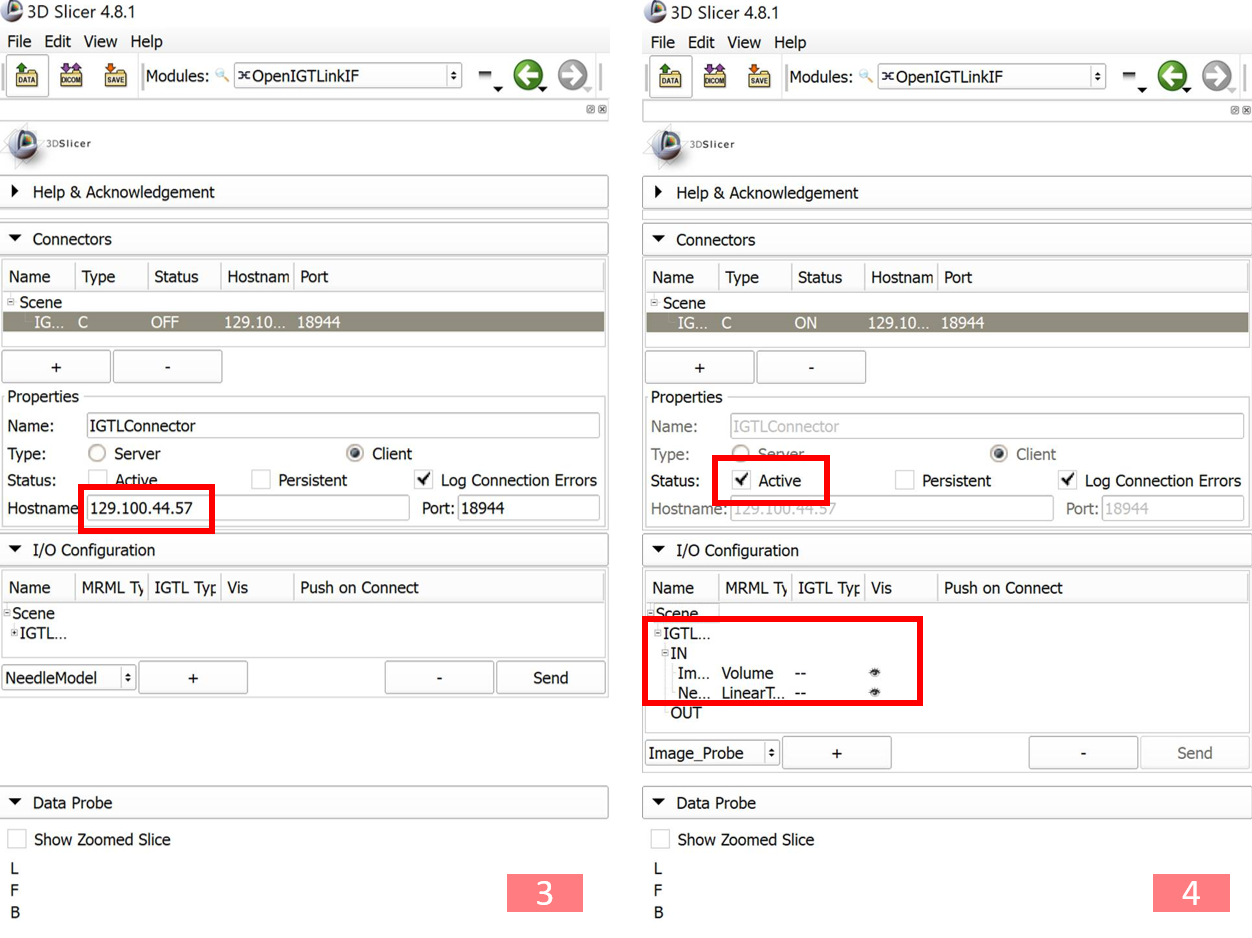Open the DATA loader in left window
The width and height of the screenshot is (1252, 938).
[x=27, y=76]
